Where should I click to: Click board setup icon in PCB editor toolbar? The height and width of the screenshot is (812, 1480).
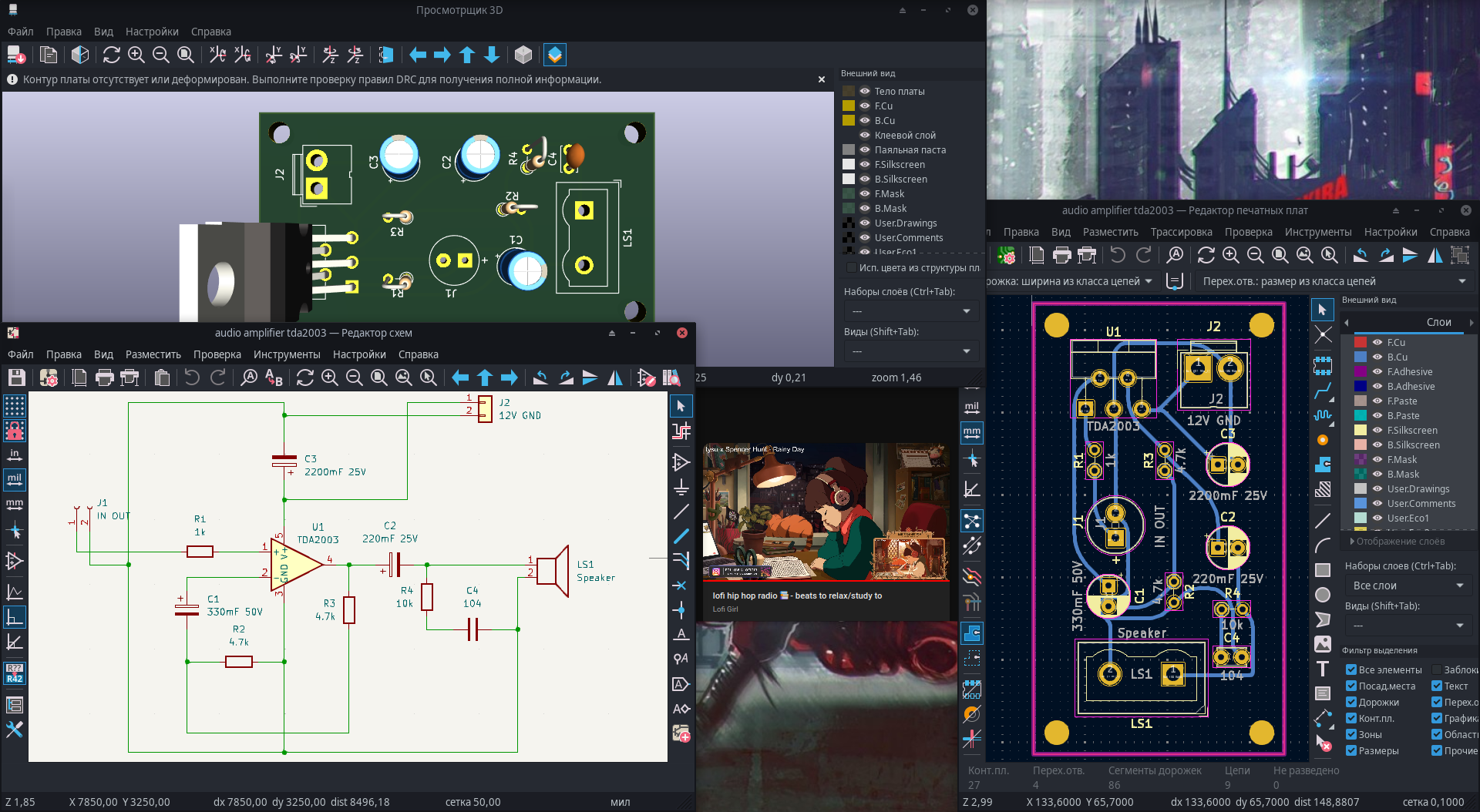tap(1006, 255)
